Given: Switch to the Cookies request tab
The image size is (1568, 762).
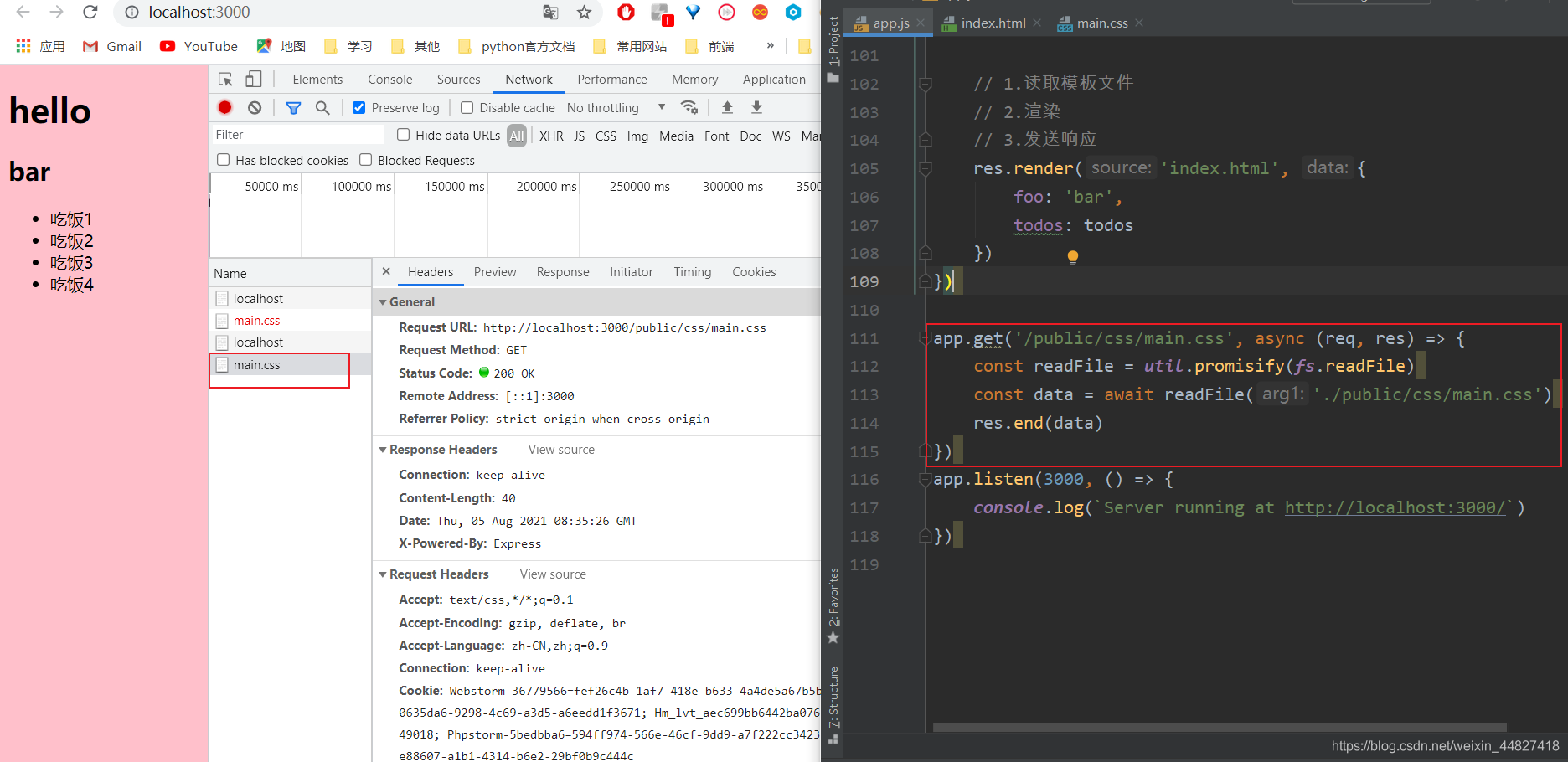Looking at the screenshot, I should click(754, 272).
